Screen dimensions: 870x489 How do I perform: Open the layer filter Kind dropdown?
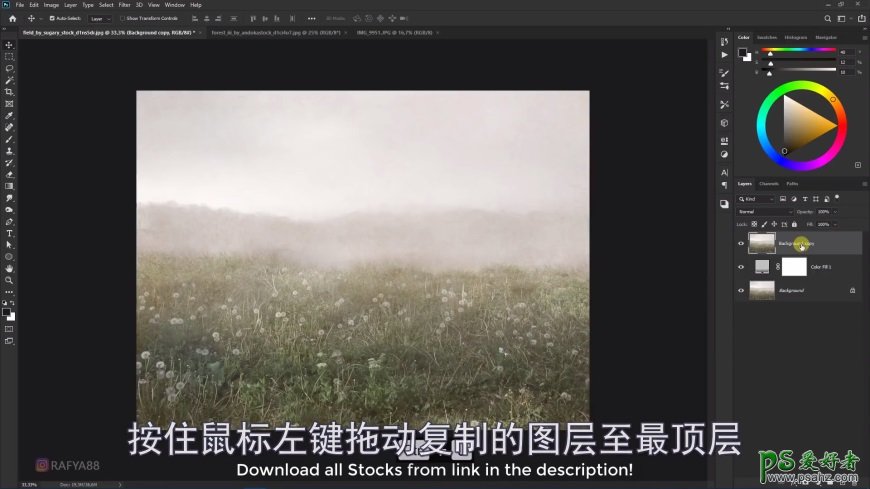pos(756,199)
